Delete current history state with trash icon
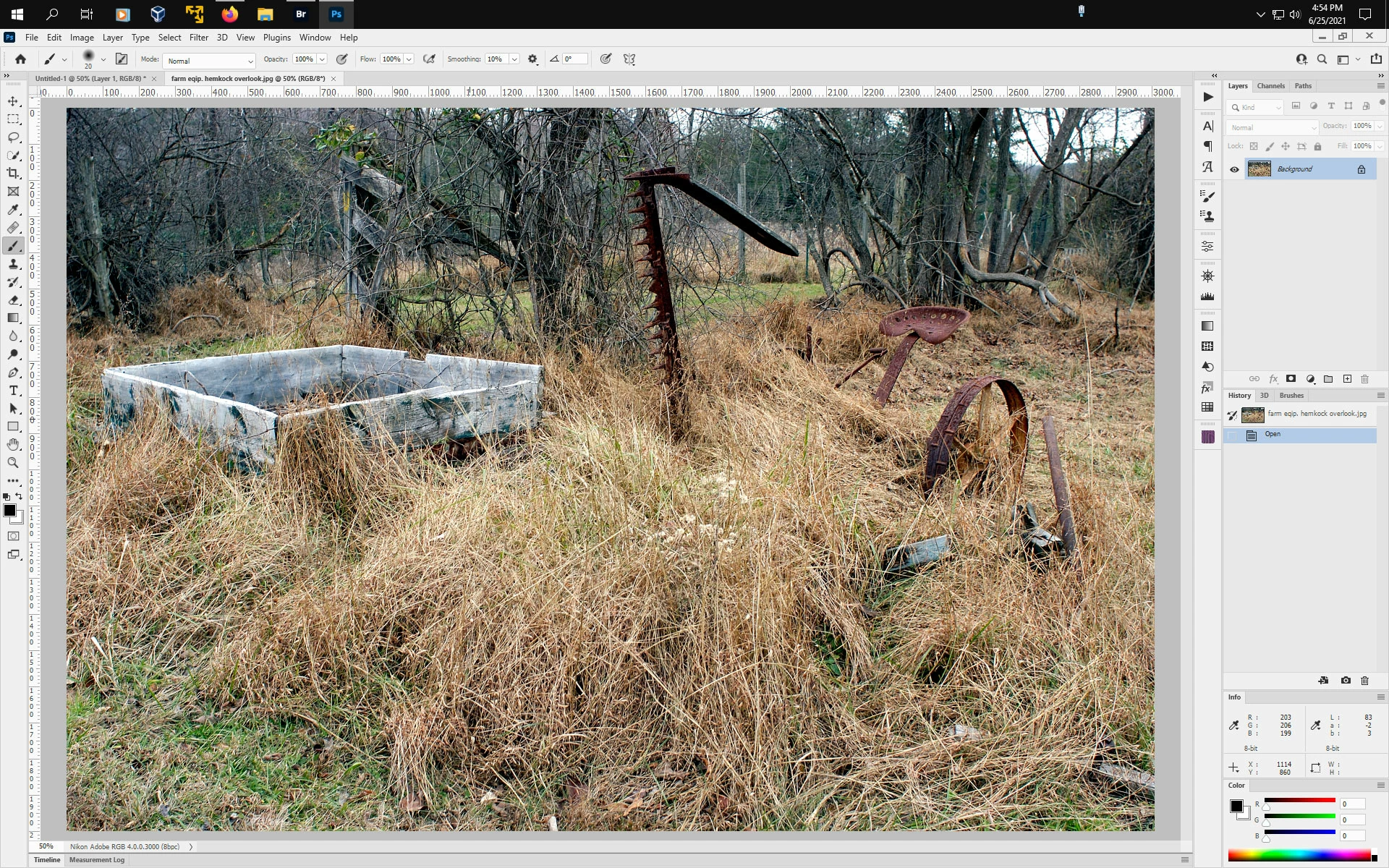 coord(1364,681)
